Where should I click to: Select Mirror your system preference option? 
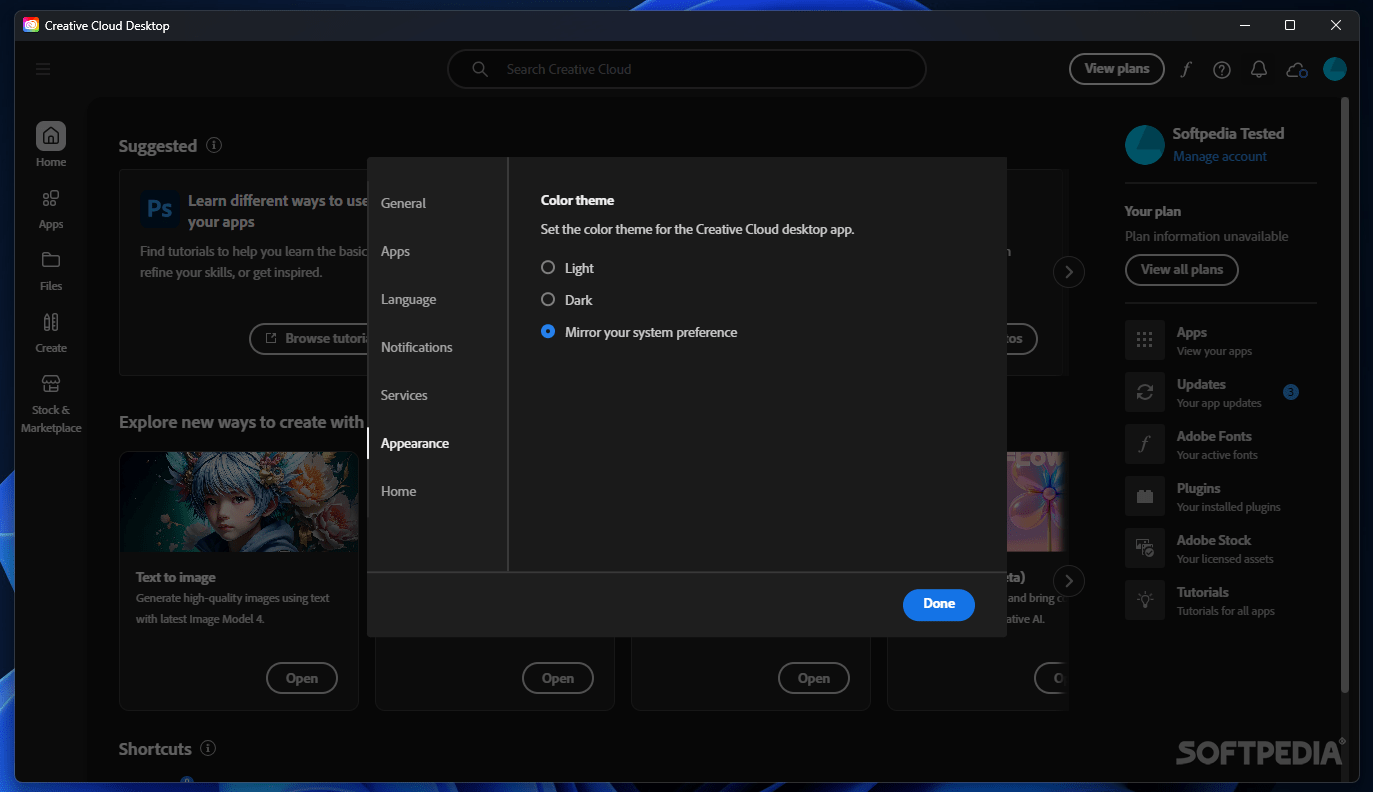548,332
